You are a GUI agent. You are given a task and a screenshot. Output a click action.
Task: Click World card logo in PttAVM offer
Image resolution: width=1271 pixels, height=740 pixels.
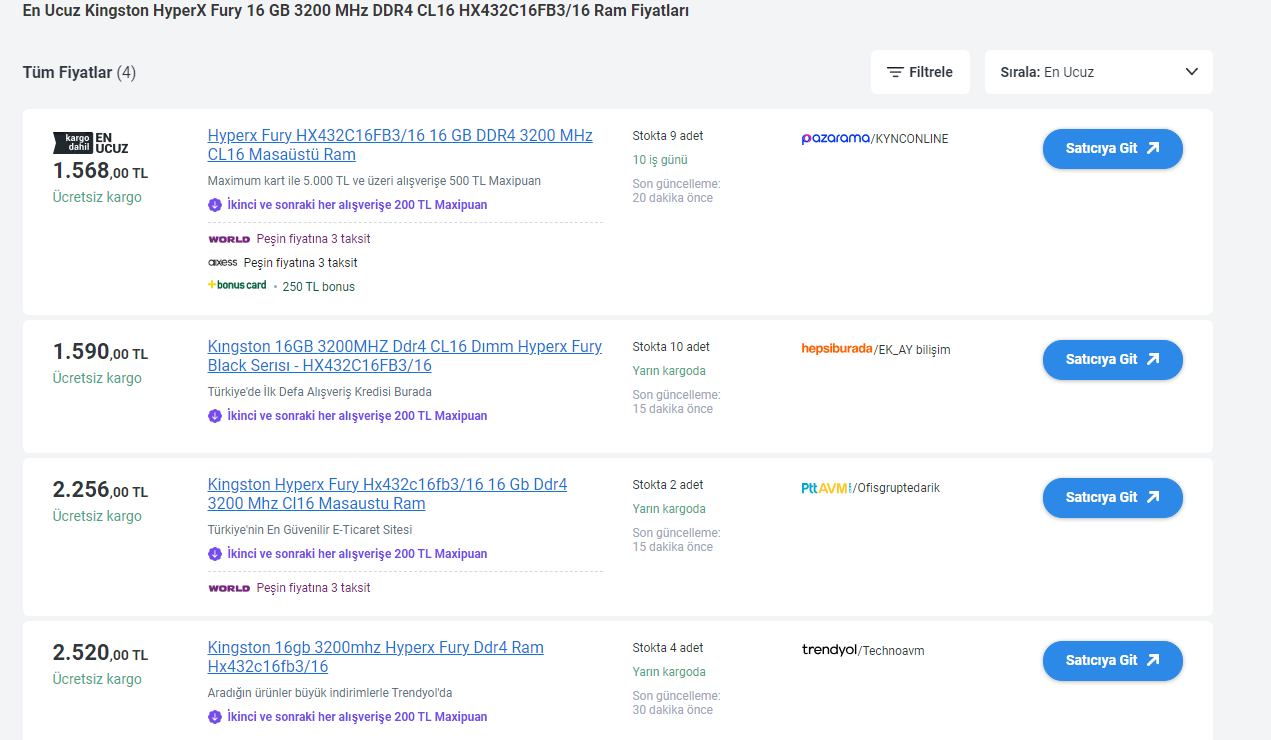coord(229,588)
